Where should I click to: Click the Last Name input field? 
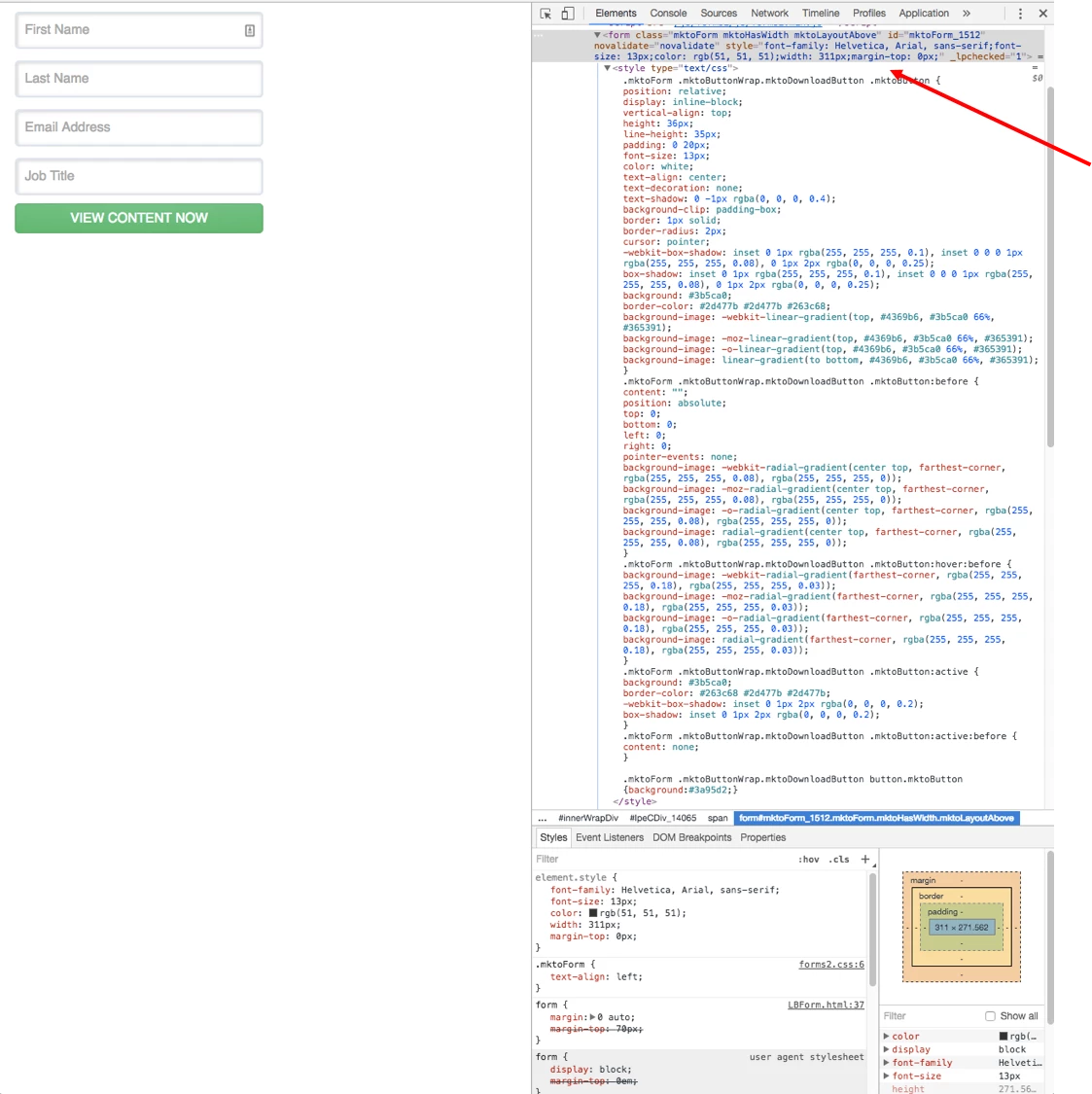139,79
